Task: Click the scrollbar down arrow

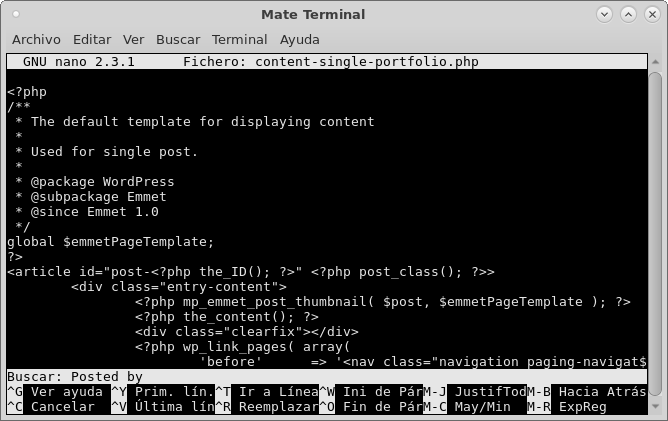Action: pyautogui.click(x=655, y=407)
